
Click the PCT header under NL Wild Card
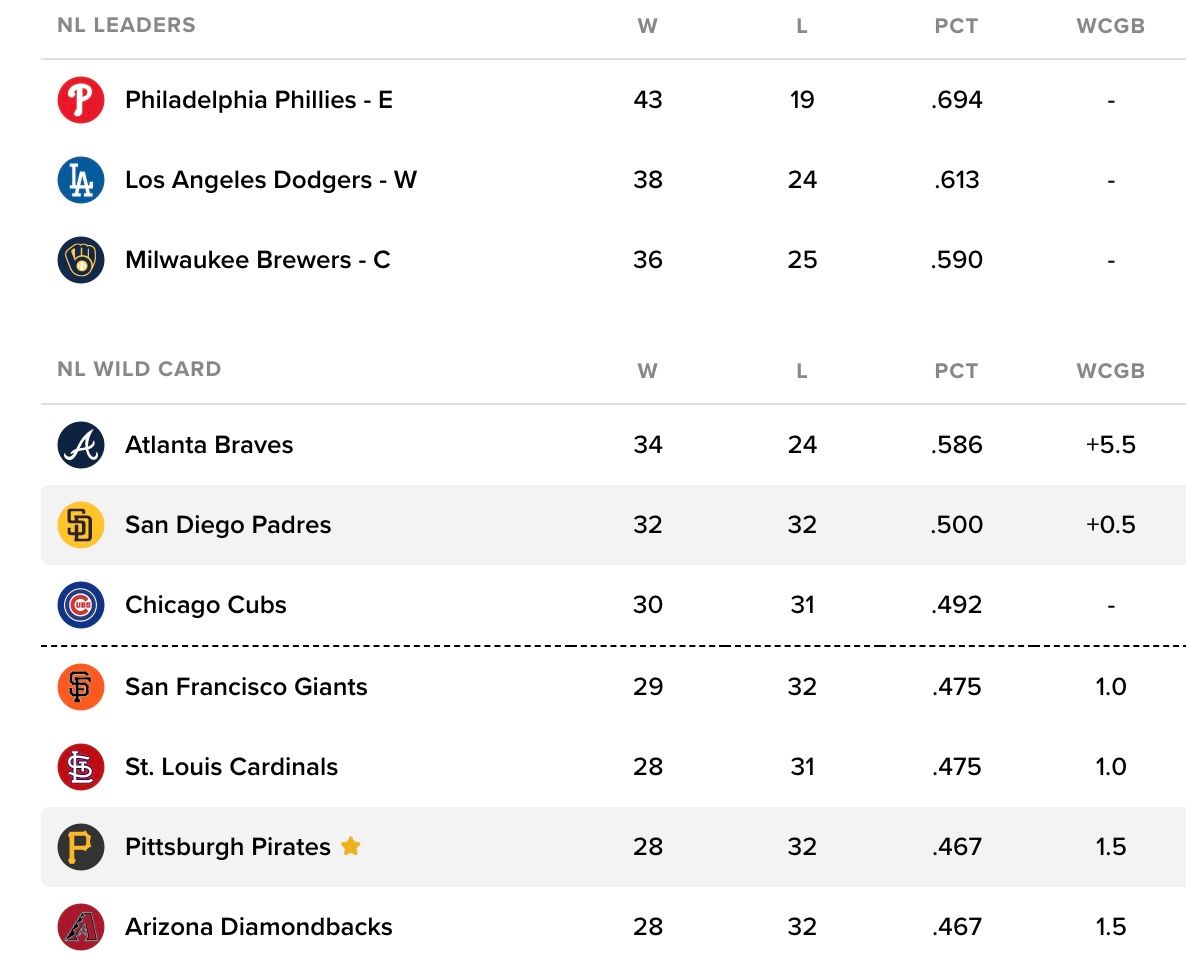point(956,371)
